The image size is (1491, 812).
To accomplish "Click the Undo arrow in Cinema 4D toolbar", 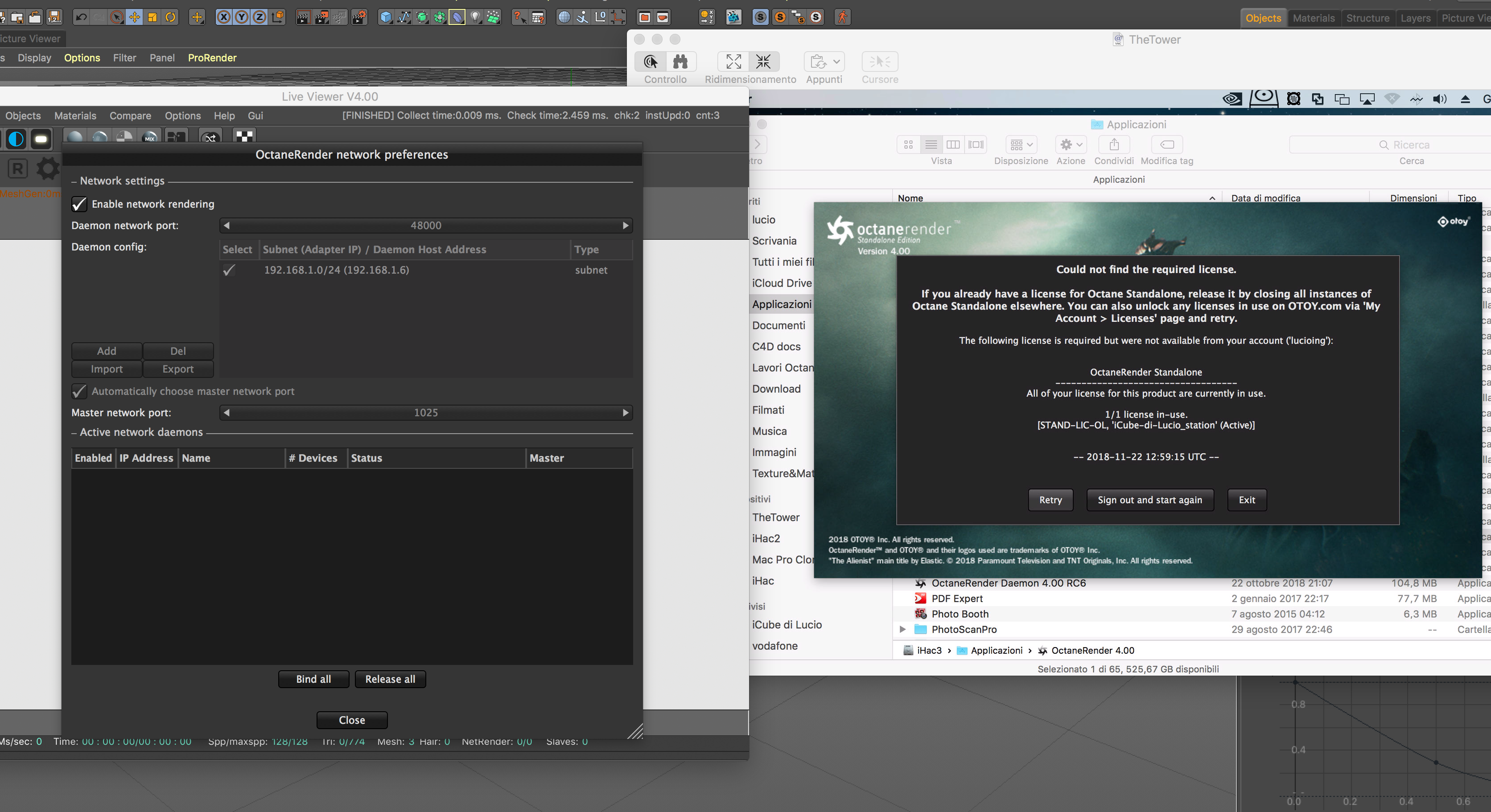I will (x=81, y=17).
